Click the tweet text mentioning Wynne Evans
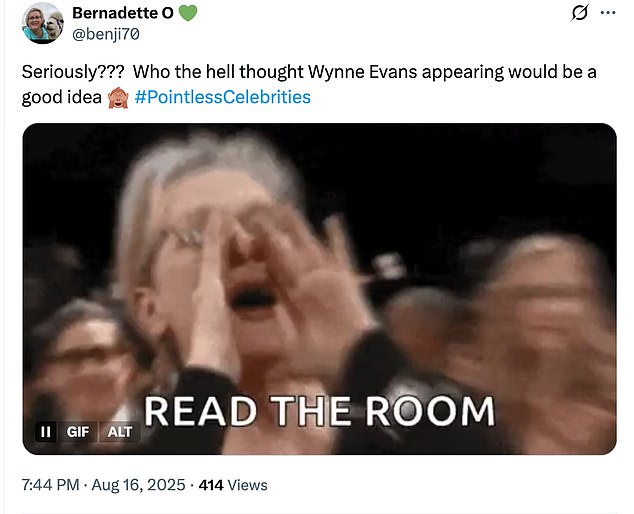The width and height of the screenshot is (634, 514). pyautogui.click(x=309, y=85)
